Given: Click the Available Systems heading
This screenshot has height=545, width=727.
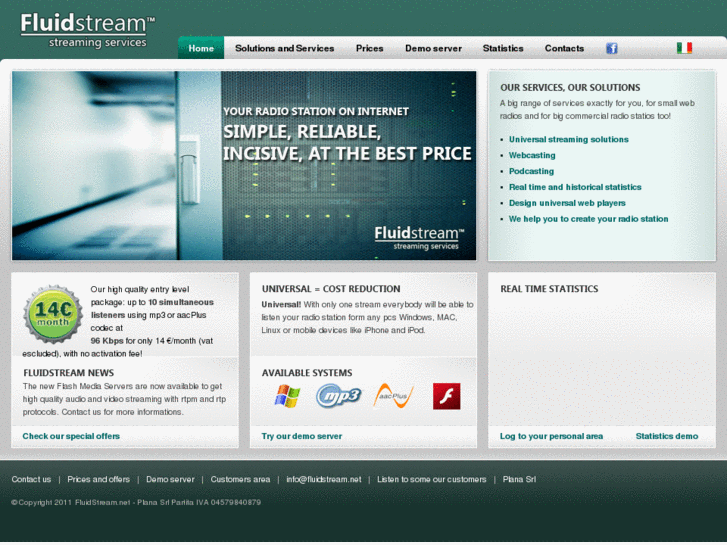Looking at the screenshot, I should click(307, 373).
